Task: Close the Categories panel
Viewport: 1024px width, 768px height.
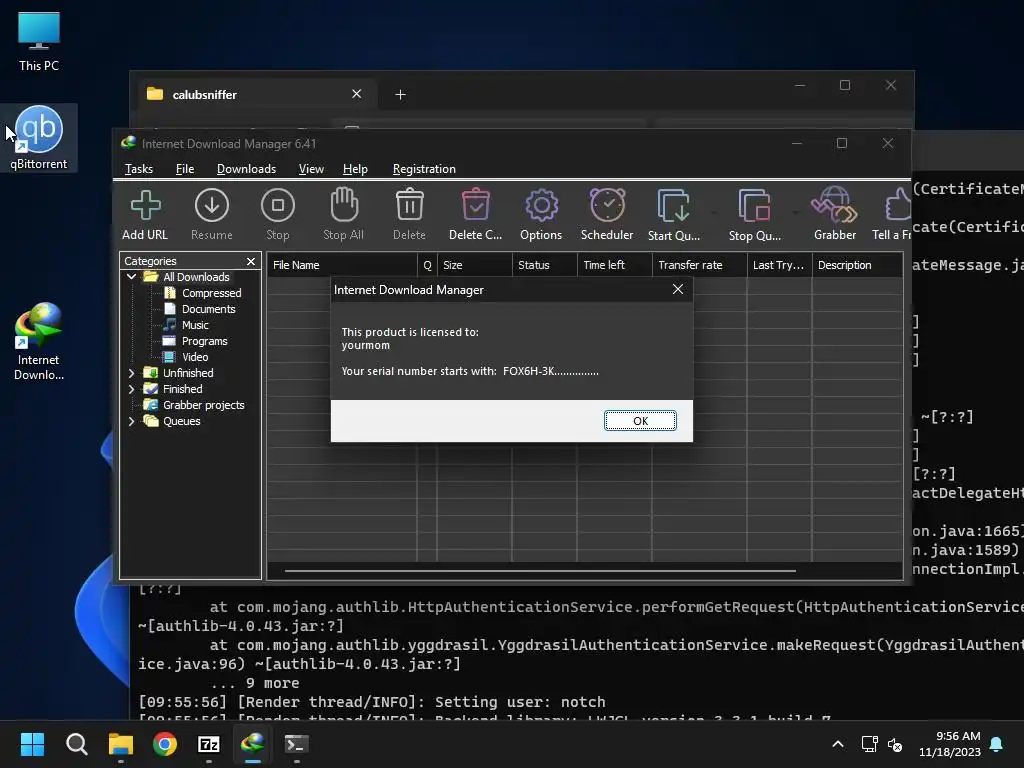Action: point(251,261)
